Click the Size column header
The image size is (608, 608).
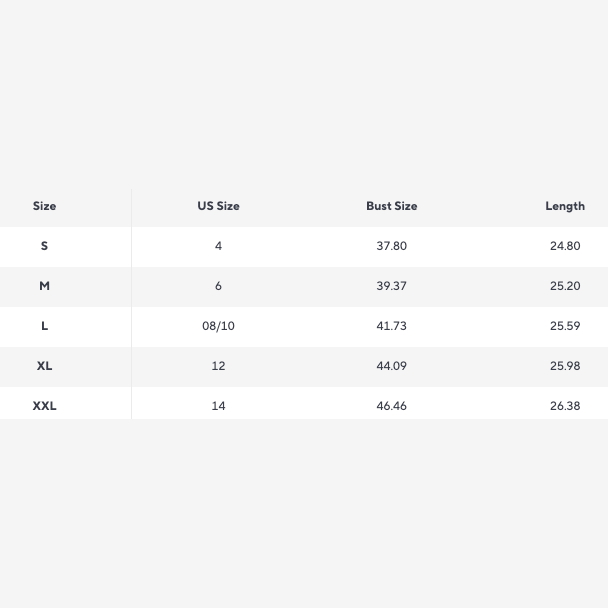pyautogui.click(x=44, y=206)
